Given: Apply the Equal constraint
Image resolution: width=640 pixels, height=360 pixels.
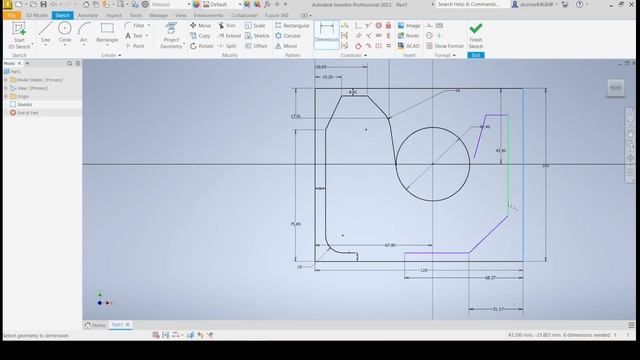Looking at the screenshot, I should [x=389, y=46].
